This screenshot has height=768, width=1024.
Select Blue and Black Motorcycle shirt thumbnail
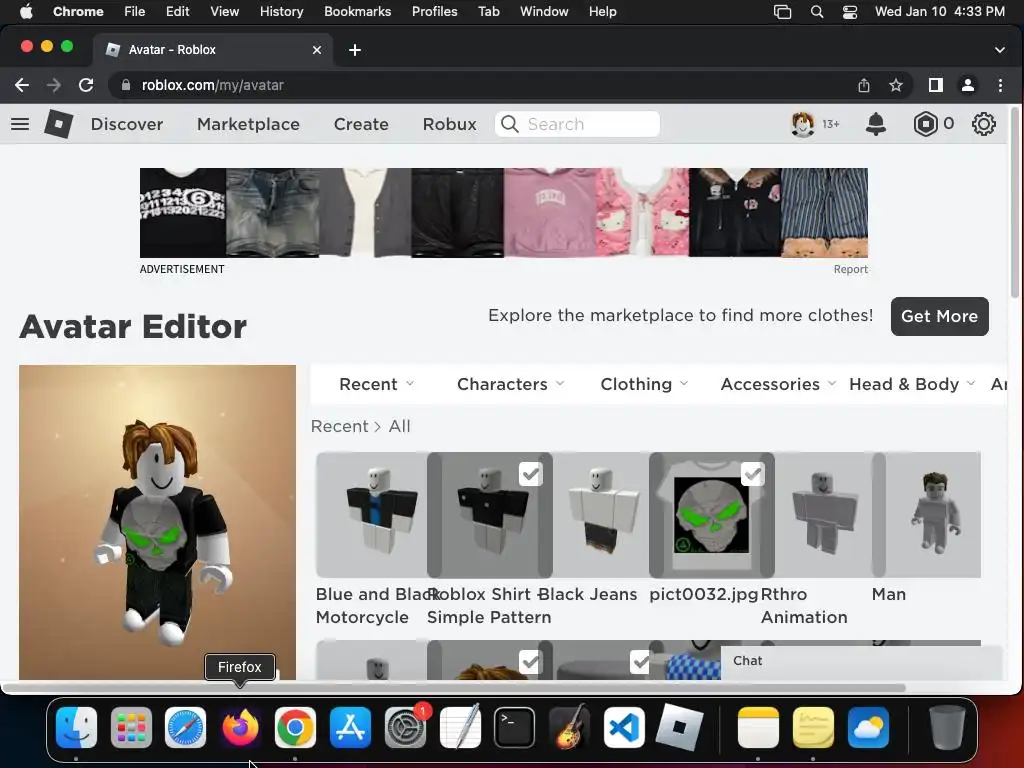[372, 515]
